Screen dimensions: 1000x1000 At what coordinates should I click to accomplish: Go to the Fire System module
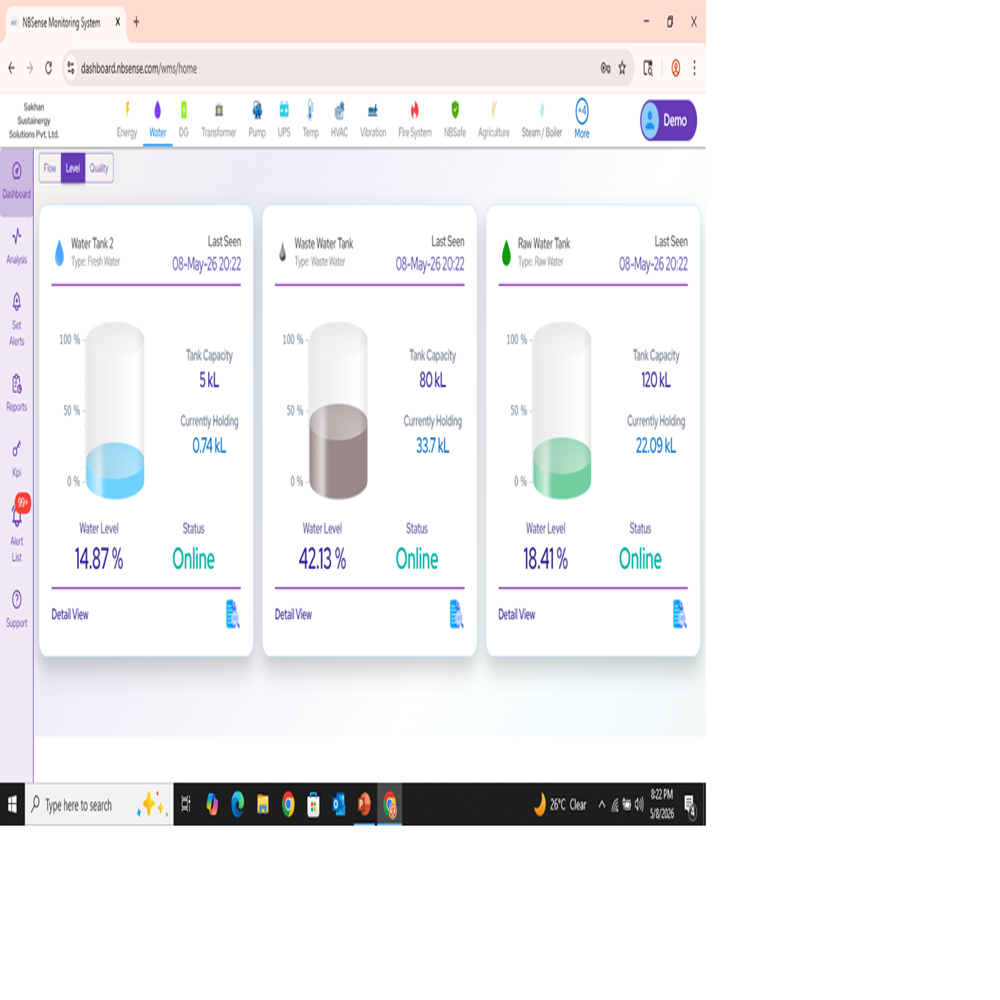(x=415, y=119)
